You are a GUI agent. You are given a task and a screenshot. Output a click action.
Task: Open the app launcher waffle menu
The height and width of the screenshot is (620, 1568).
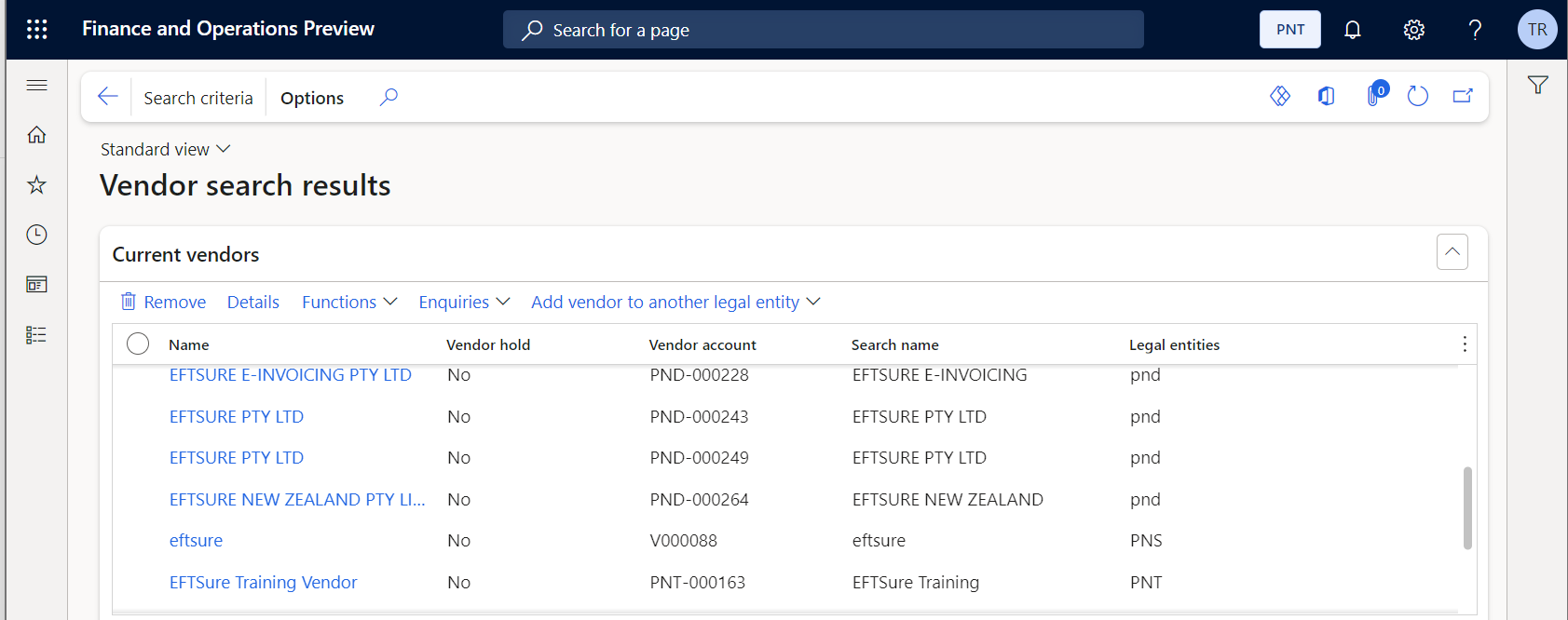tap(36, 30)
